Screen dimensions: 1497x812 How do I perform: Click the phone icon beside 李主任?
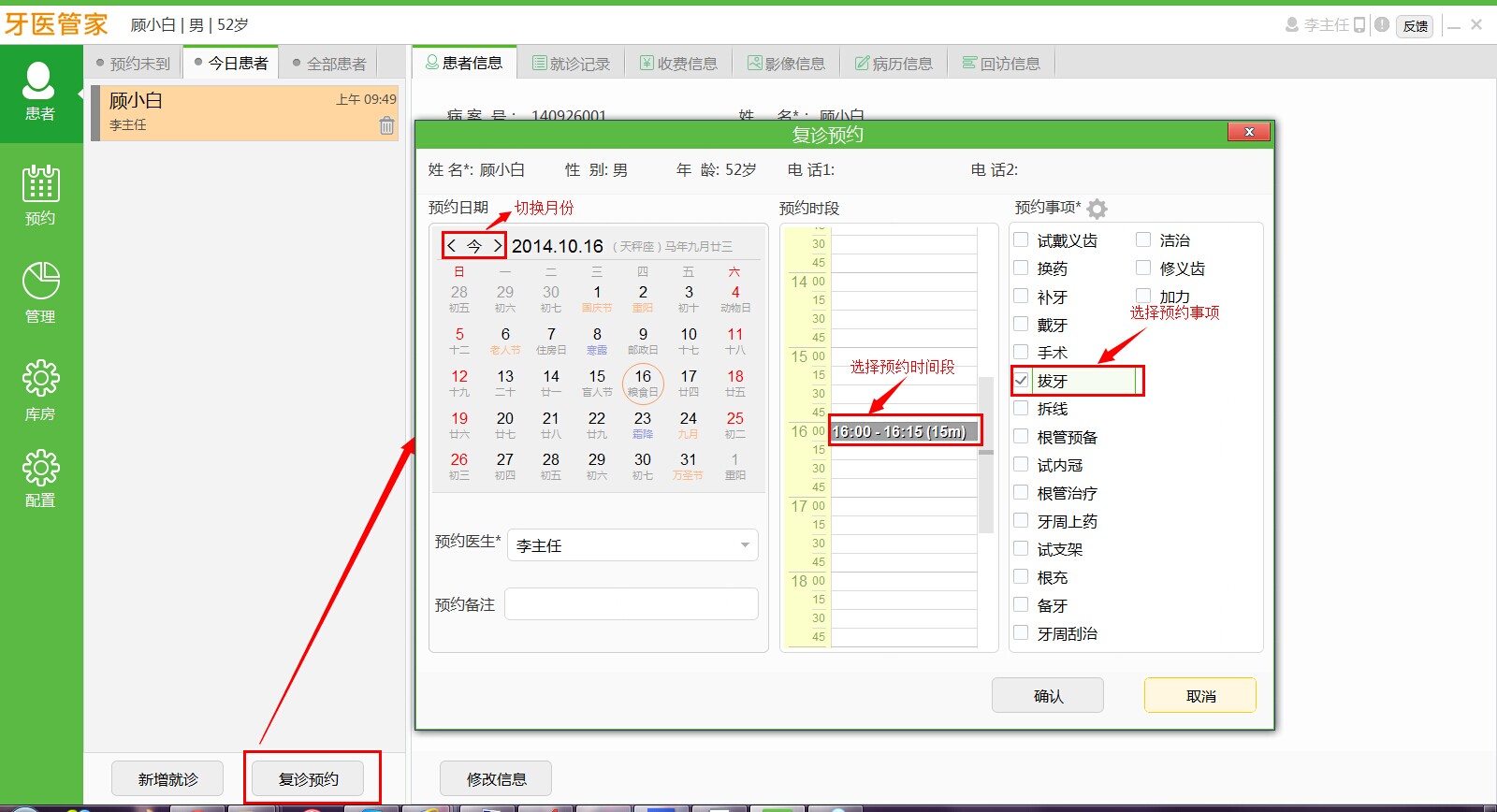pos(1359,25)
